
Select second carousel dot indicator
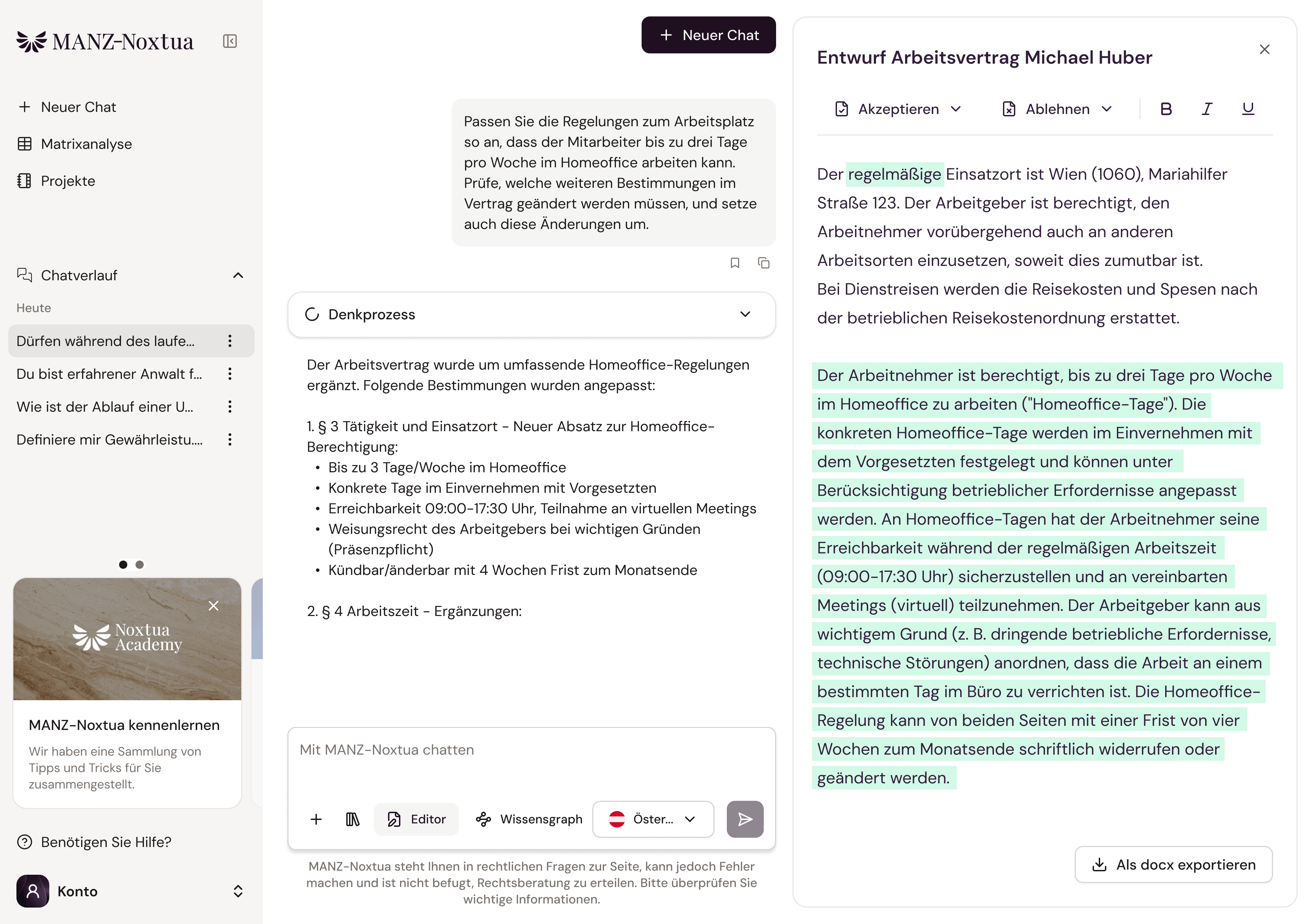click(139, 564)
